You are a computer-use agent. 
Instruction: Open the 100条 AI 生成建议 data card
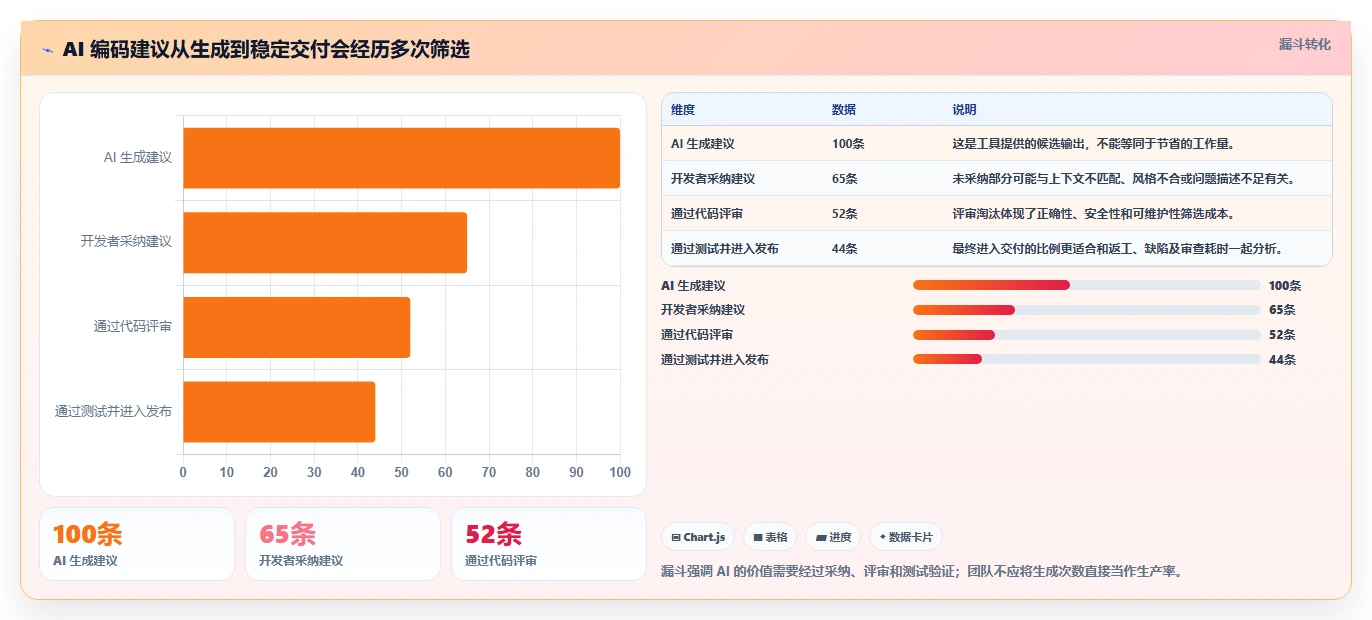pyautogui.click(x=137, y=544)
